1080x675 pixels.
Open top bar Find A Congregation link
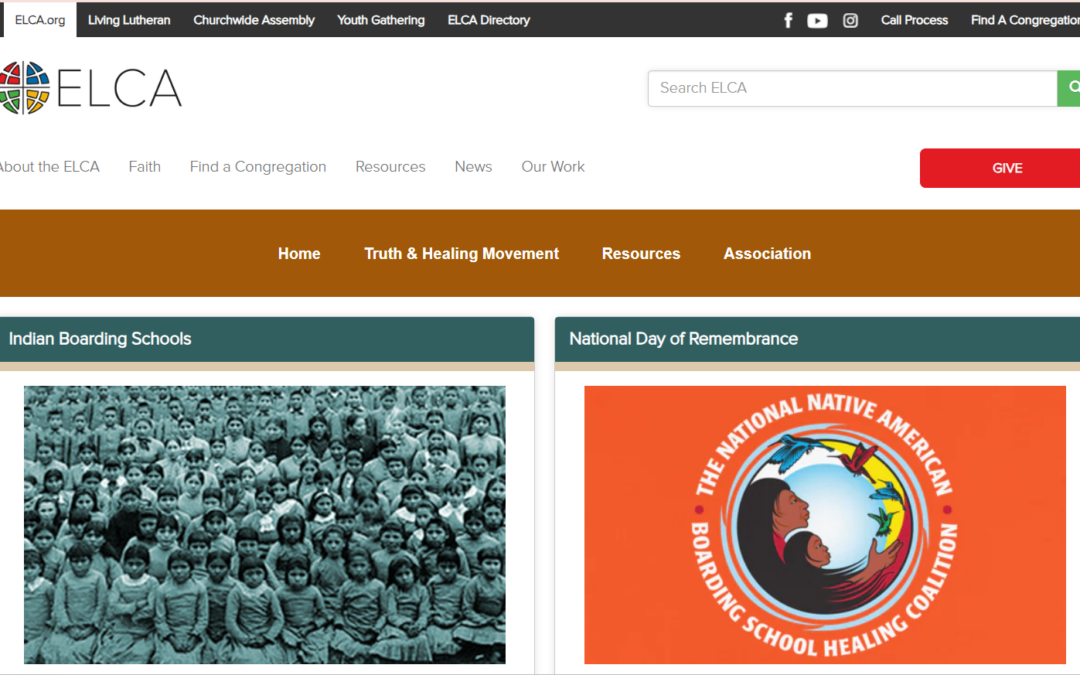coord(1025,20)
